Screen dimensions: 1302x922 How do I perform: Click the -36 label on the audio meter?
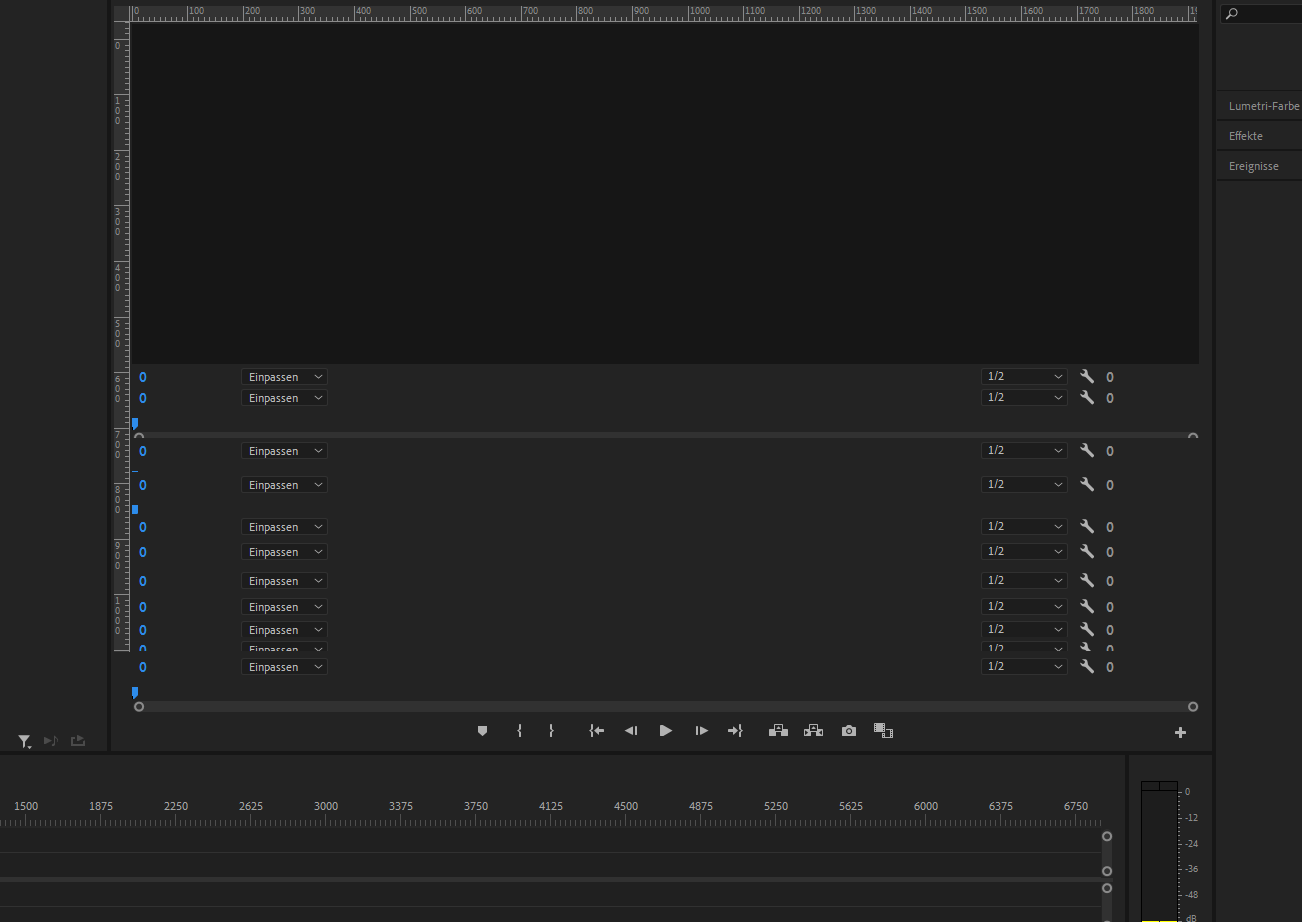point(1191,869)
